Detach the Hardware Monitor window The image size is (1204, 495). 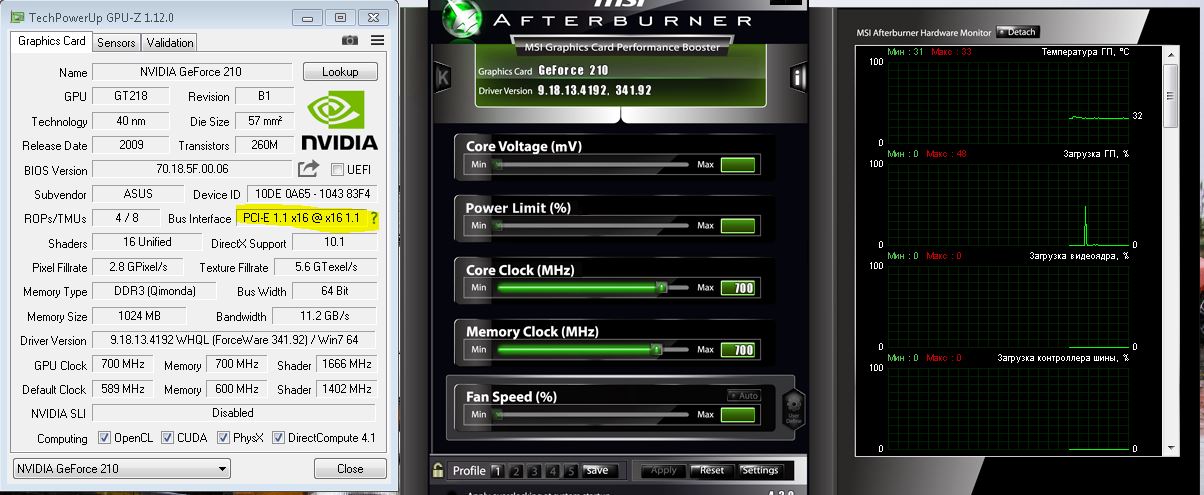coord(1016,32)
